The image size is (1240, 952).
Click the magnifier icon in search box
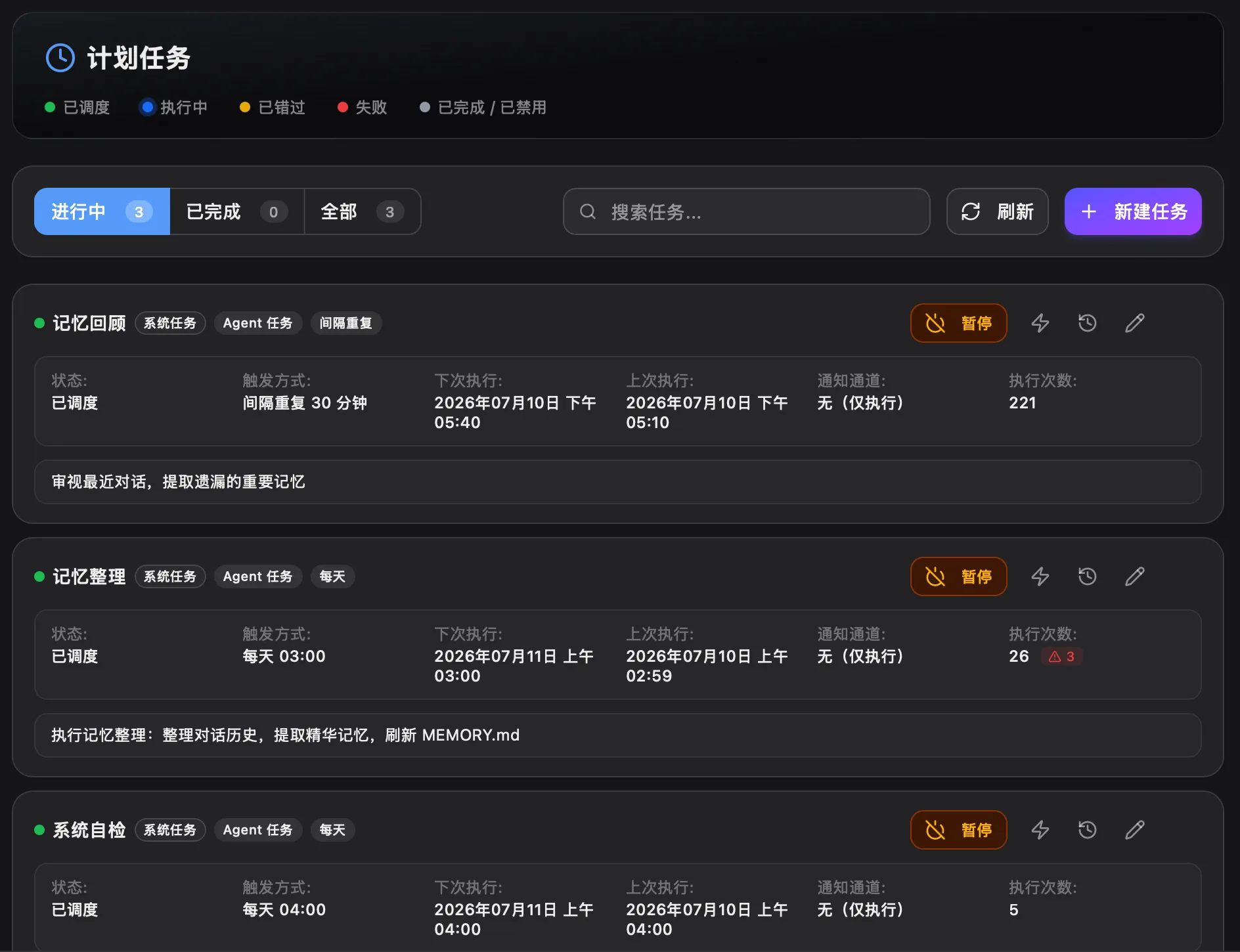click(x=588, y=211)
